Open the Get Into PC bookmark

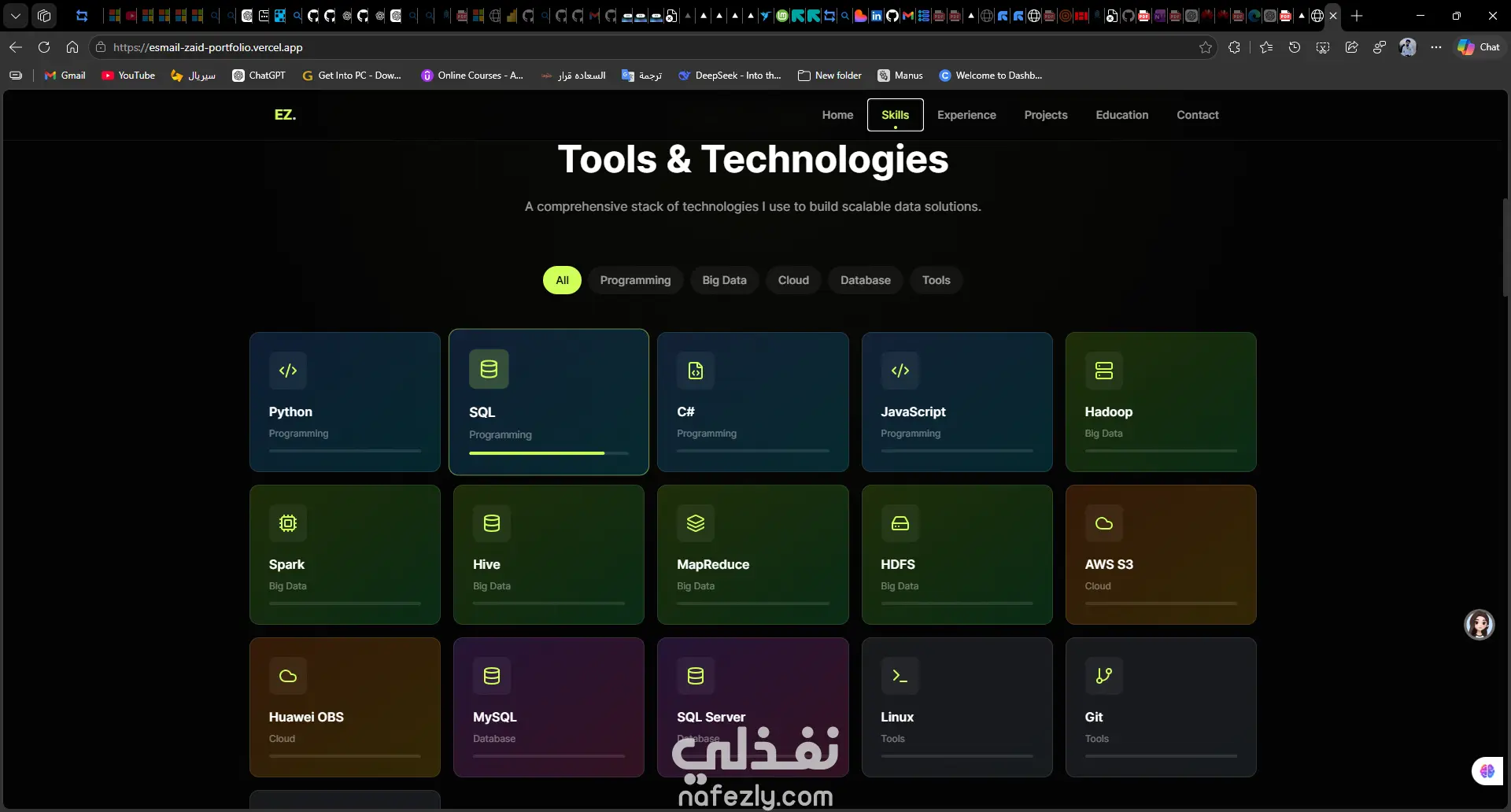[x=352, y=76]
